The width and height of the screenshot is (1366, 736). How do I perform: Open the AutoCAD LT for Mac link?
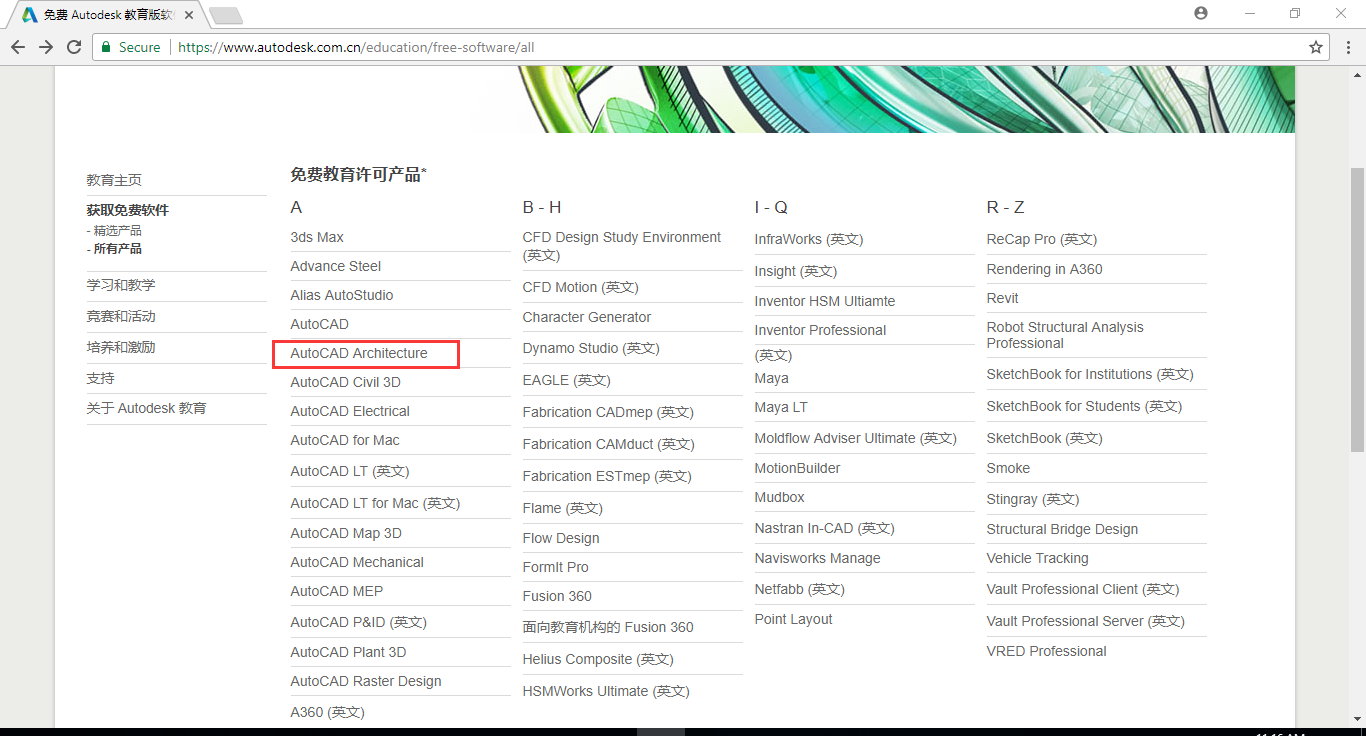click(375, 503)
